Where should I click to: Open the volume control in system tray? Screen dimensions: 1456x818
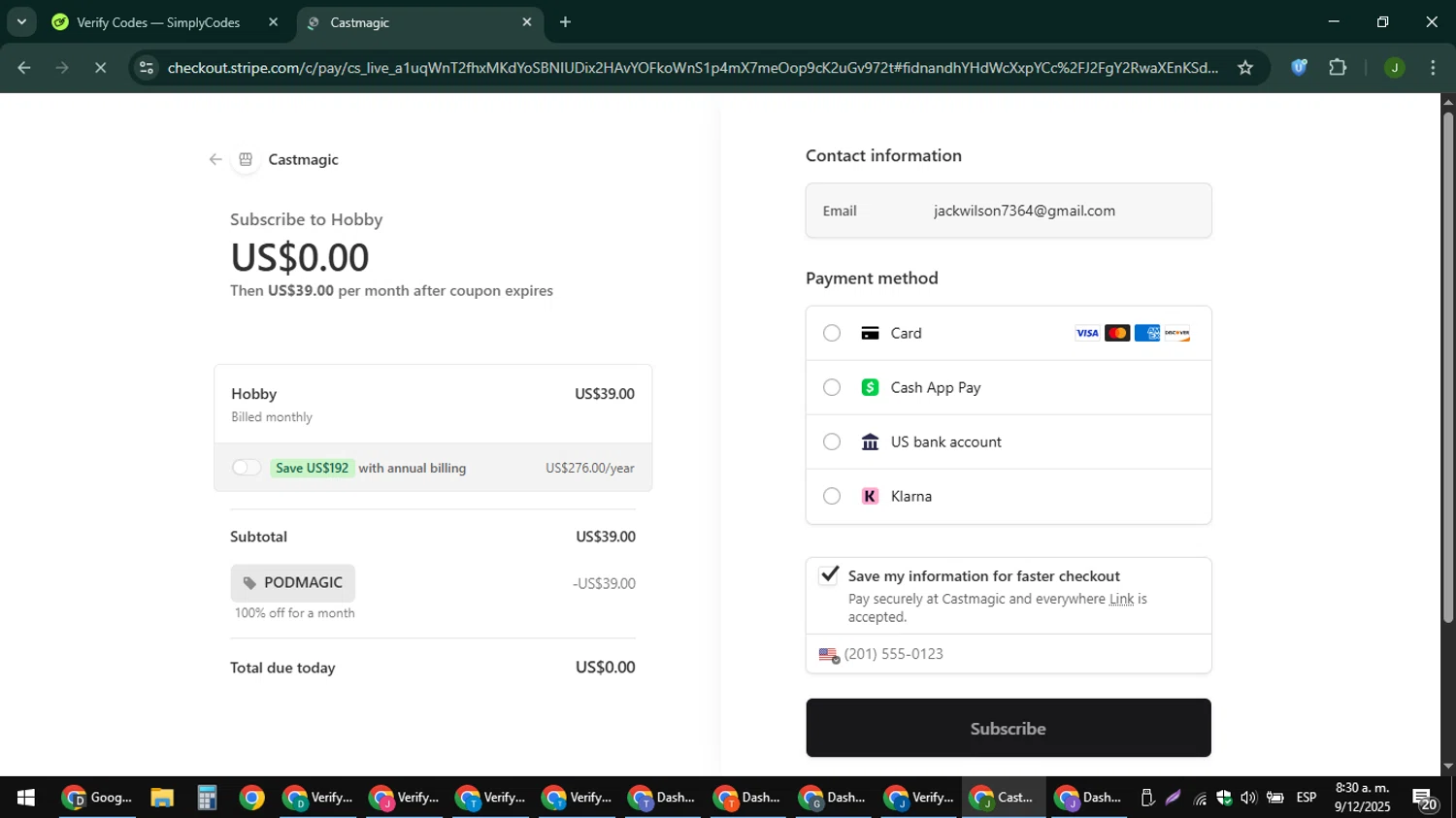[1248, 798]
